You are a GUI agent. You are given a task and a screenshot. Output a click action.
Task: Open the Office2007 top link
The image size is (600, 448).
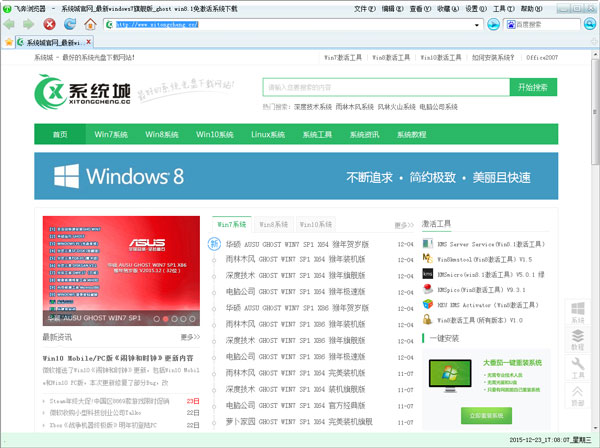click(x=542, y=58)
